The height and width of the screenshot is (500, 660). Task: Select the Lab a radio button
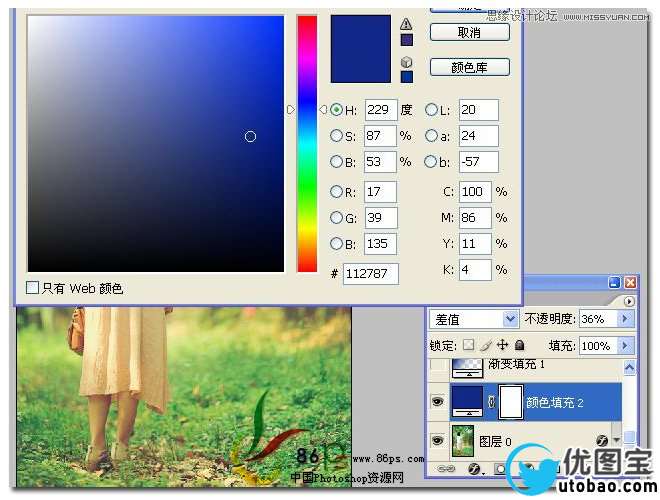(431, 136)
